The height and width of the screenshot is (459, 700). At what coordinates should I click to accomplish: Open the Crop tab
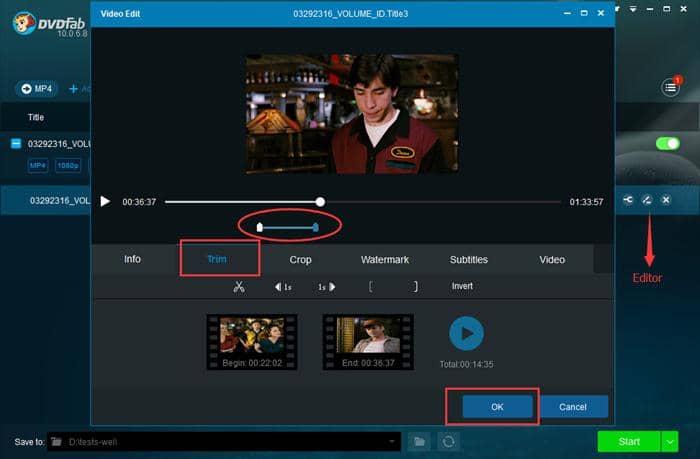(300, 259)
